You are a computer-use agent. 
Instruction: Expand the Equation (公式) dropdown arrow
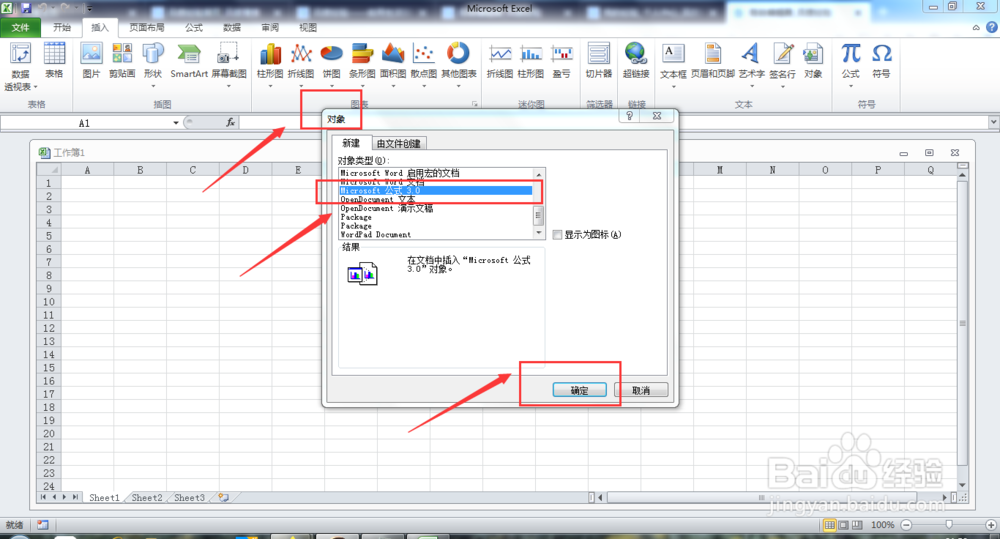click(850, 86)
